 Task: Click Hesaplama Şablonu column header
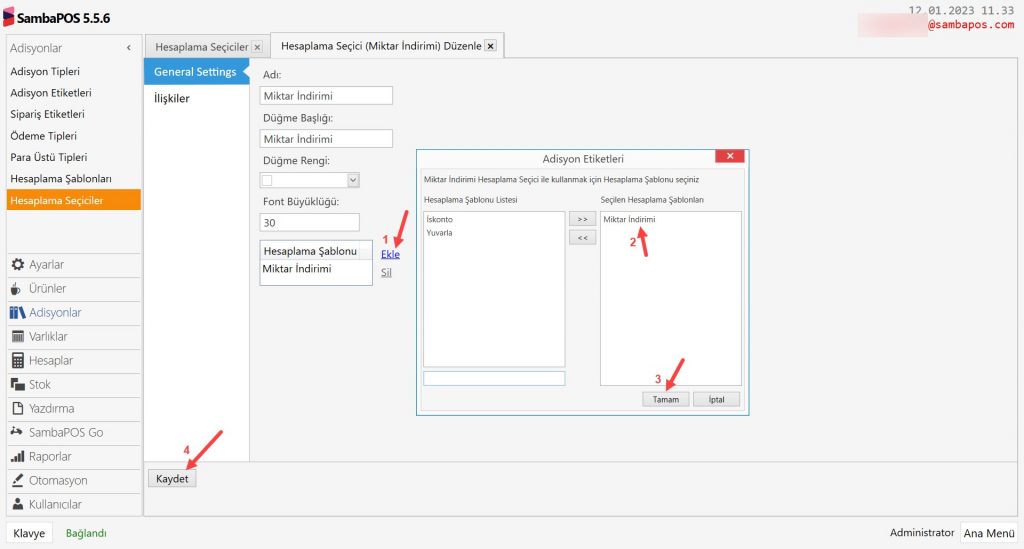310,251
